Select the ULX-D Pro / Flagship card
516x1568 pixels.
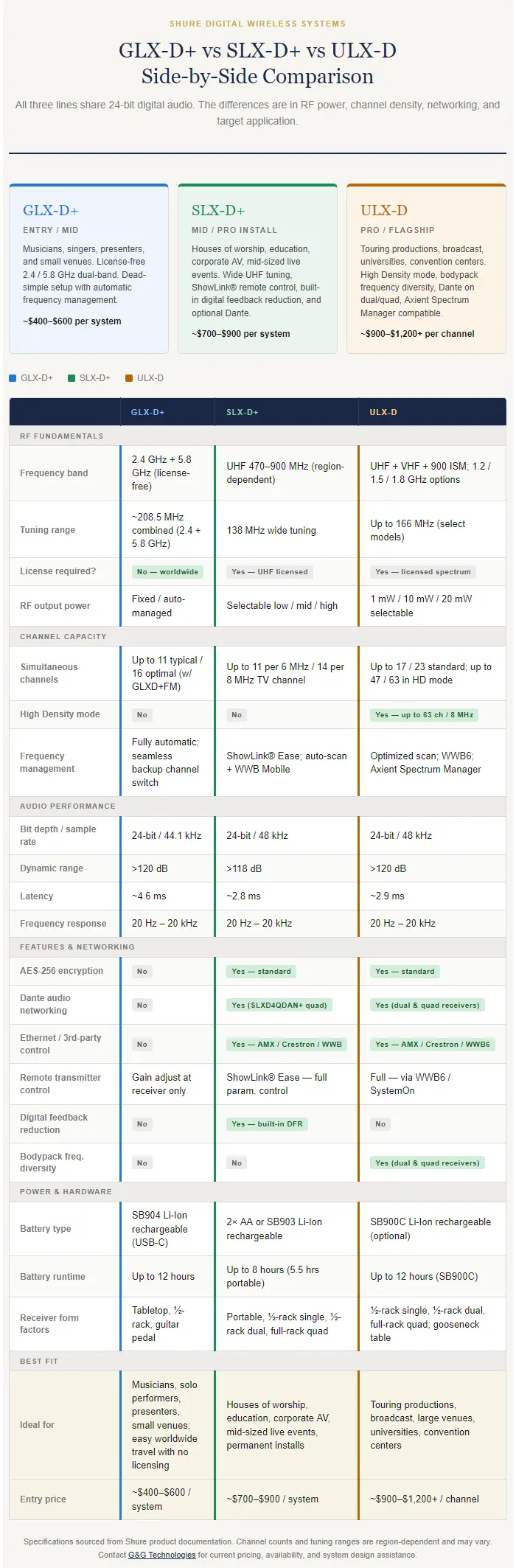426,268
